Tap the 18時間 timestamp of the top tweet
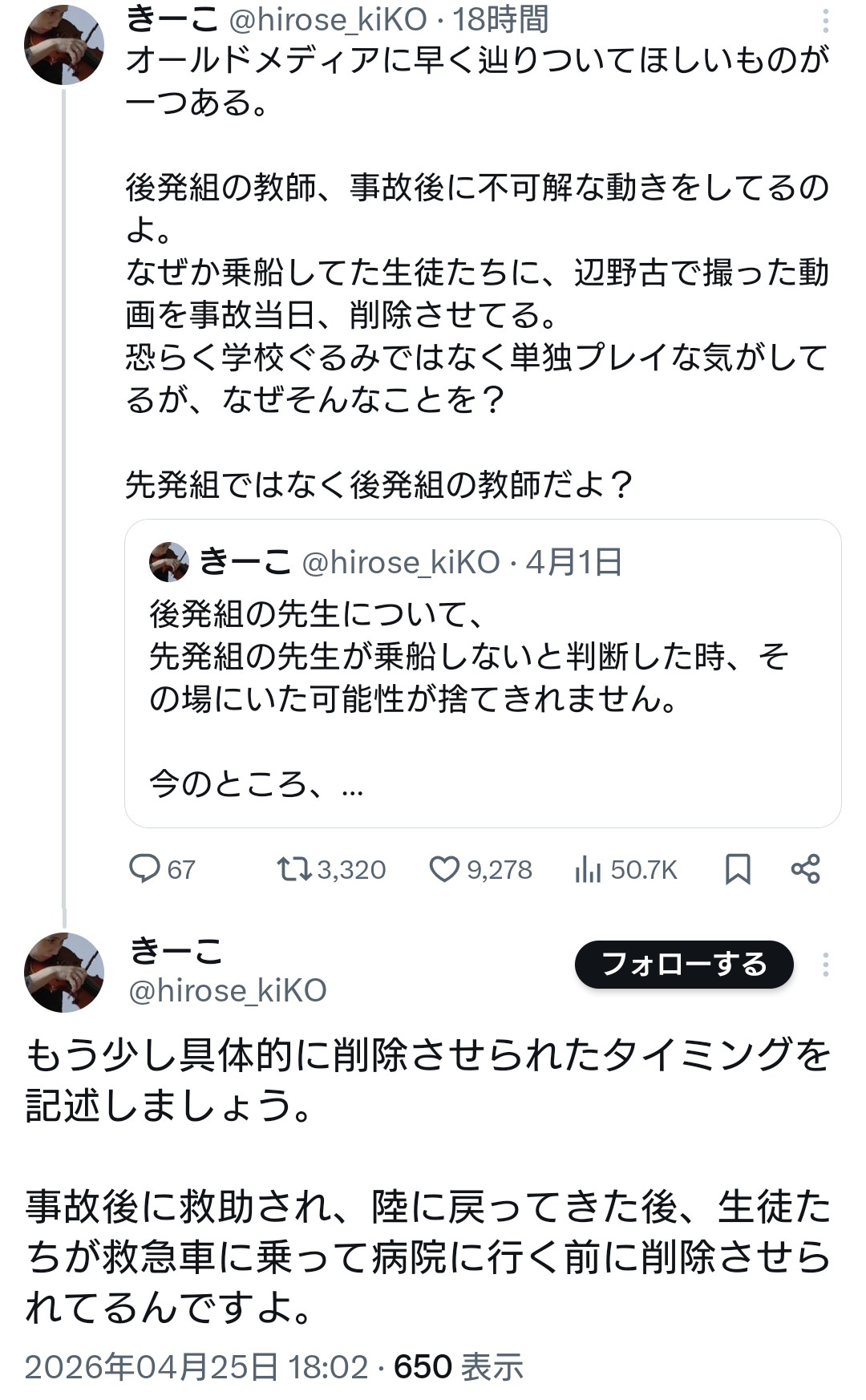866x1400 pixels. tap(500, 19)
